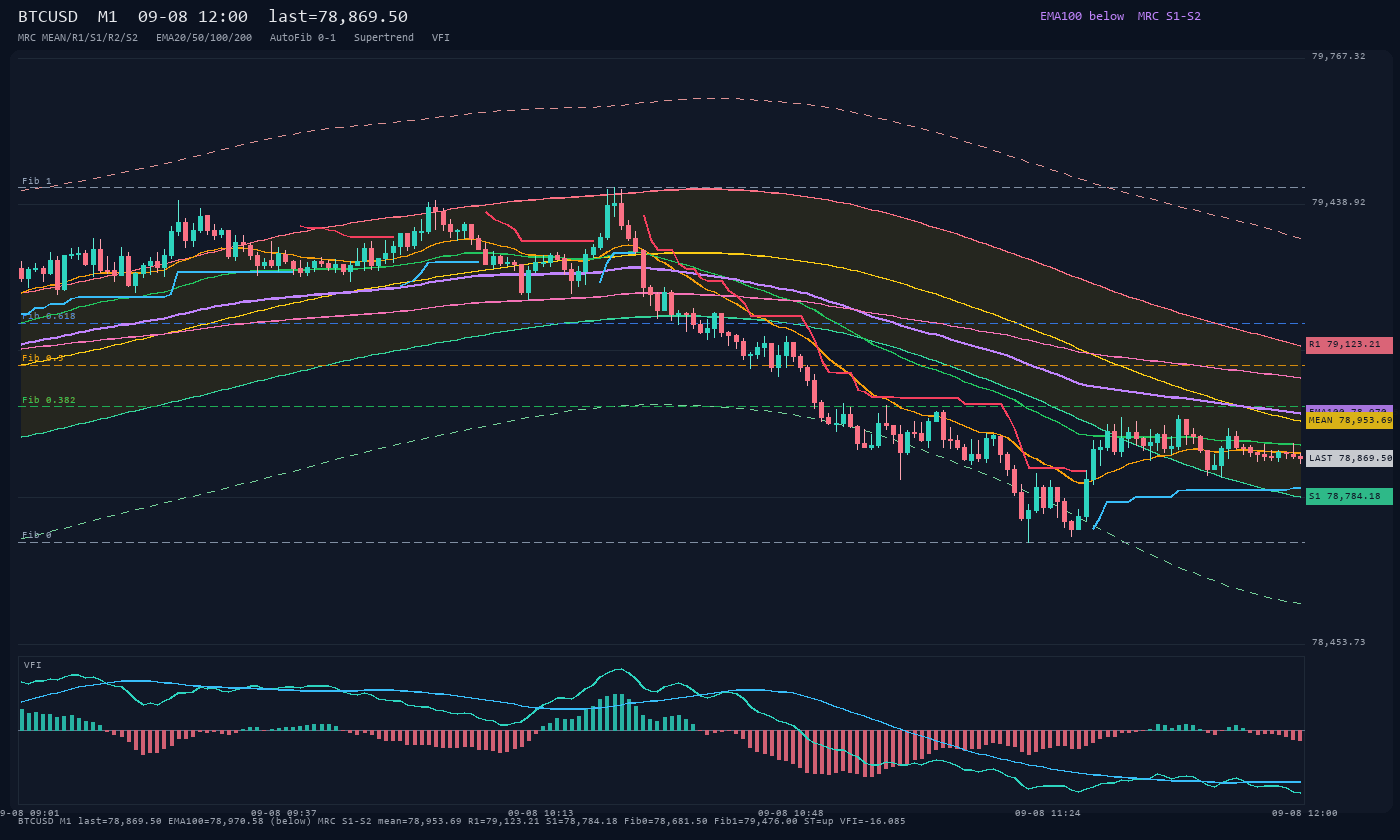The height and width of the screenshot is (840, 1400).
Task: Select the M1 timeframe label in the title
Action: (x=108, y=17)
